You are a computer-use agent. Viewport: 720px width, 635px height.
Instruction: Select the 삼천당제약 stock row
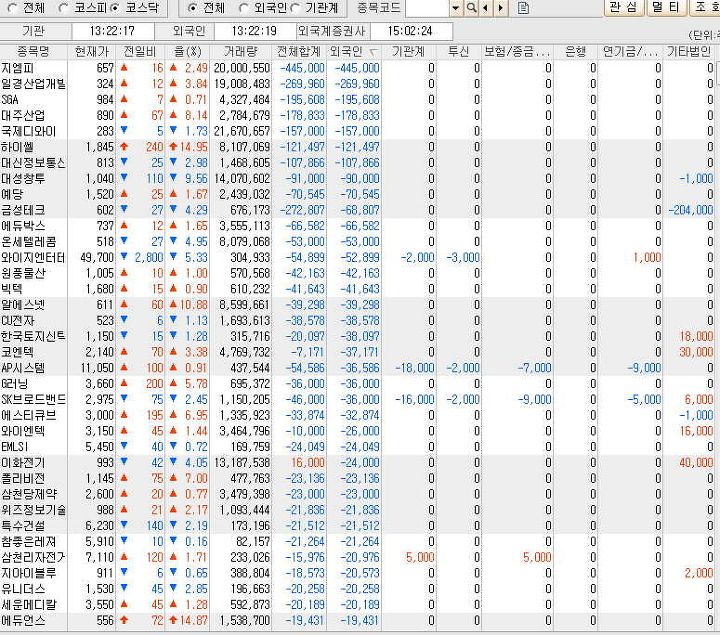357,495
